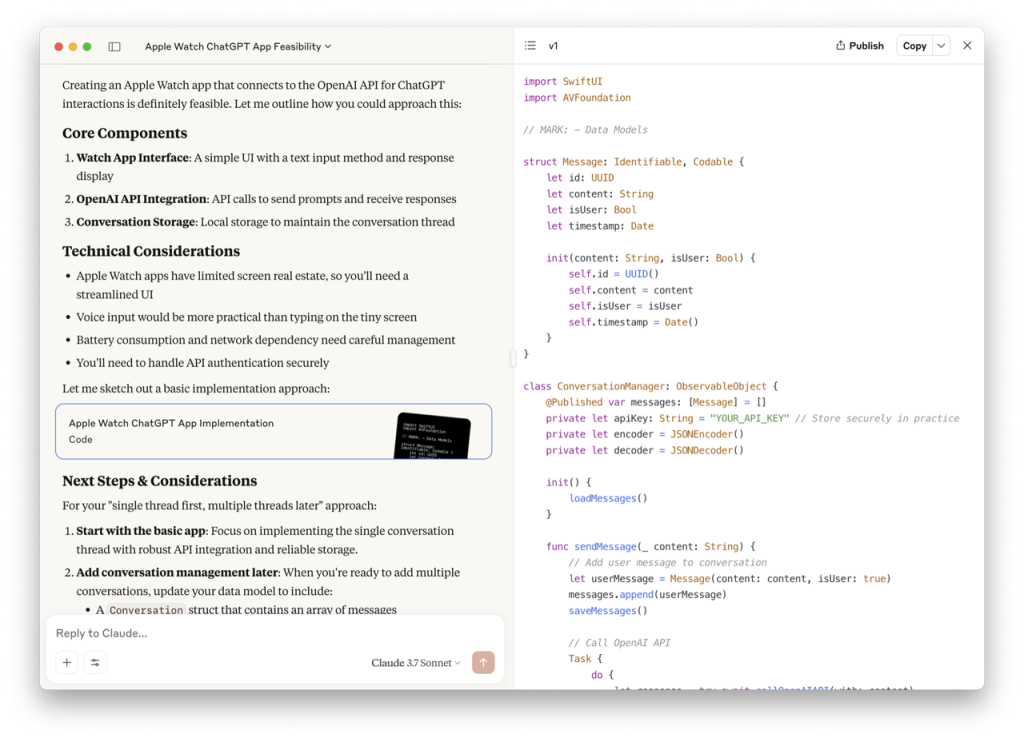
Task: Open the chat title dropdown menu
Action: [x=238, y=46]
